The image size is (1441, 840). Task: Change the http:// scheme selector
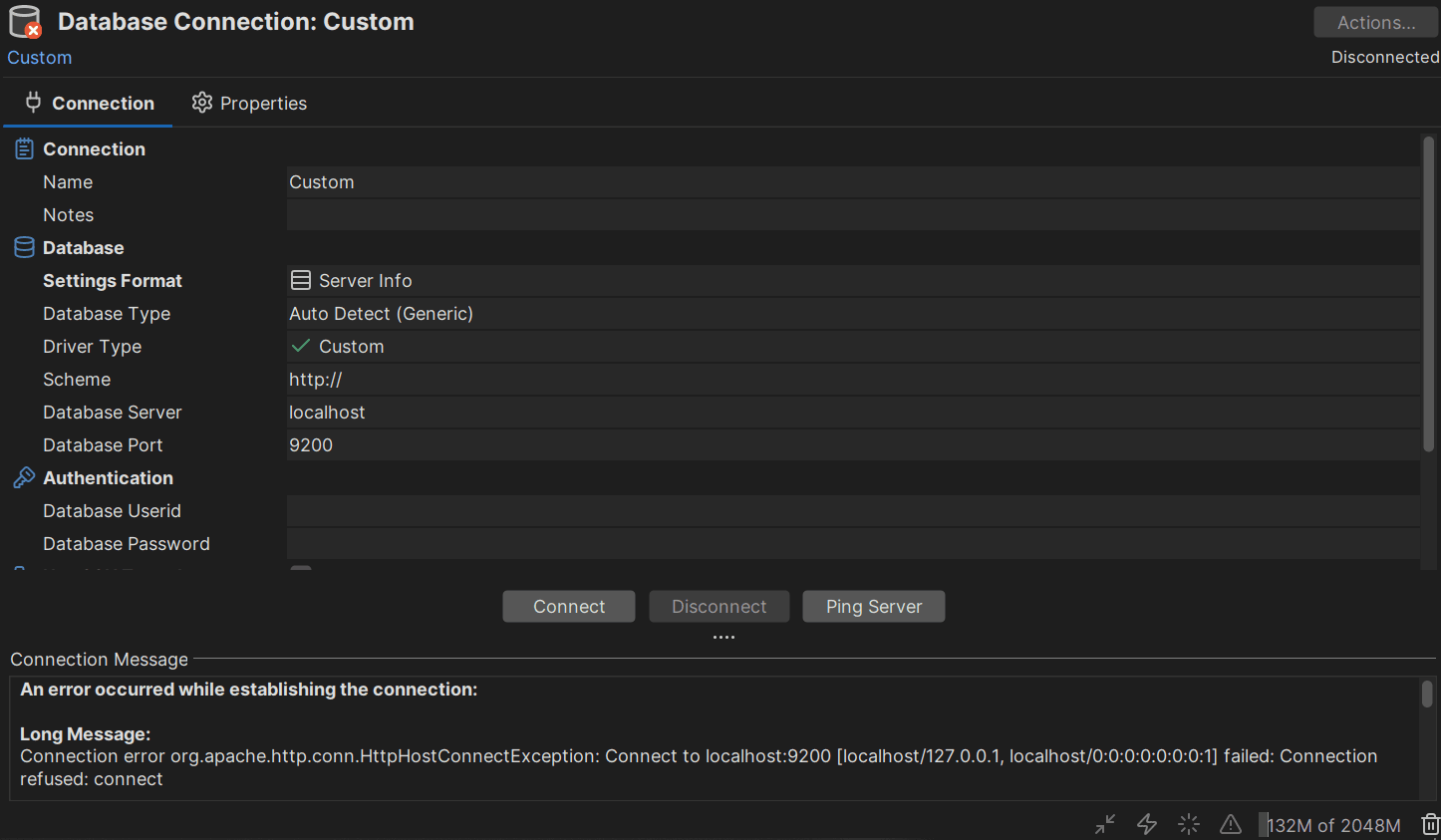tap(316, 379)
